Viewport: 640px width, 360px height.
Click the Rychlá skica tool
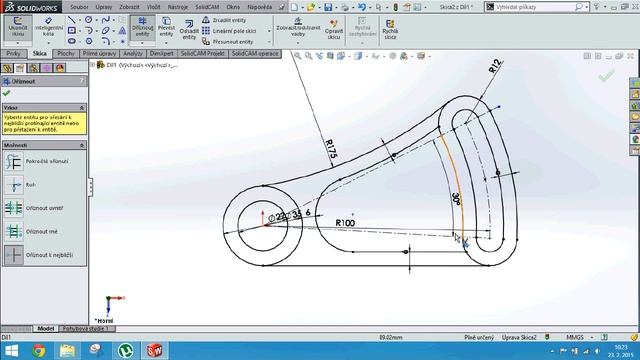click(390, 29)
